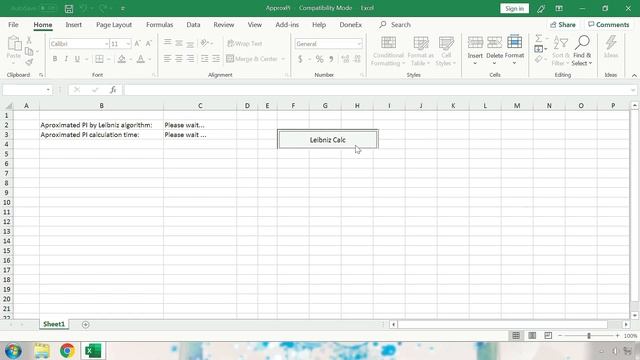This screenshot has width=640, height=360.
Task: Select the Sheet1 tab
Action: pyautogui.click(x=54, y=324)
